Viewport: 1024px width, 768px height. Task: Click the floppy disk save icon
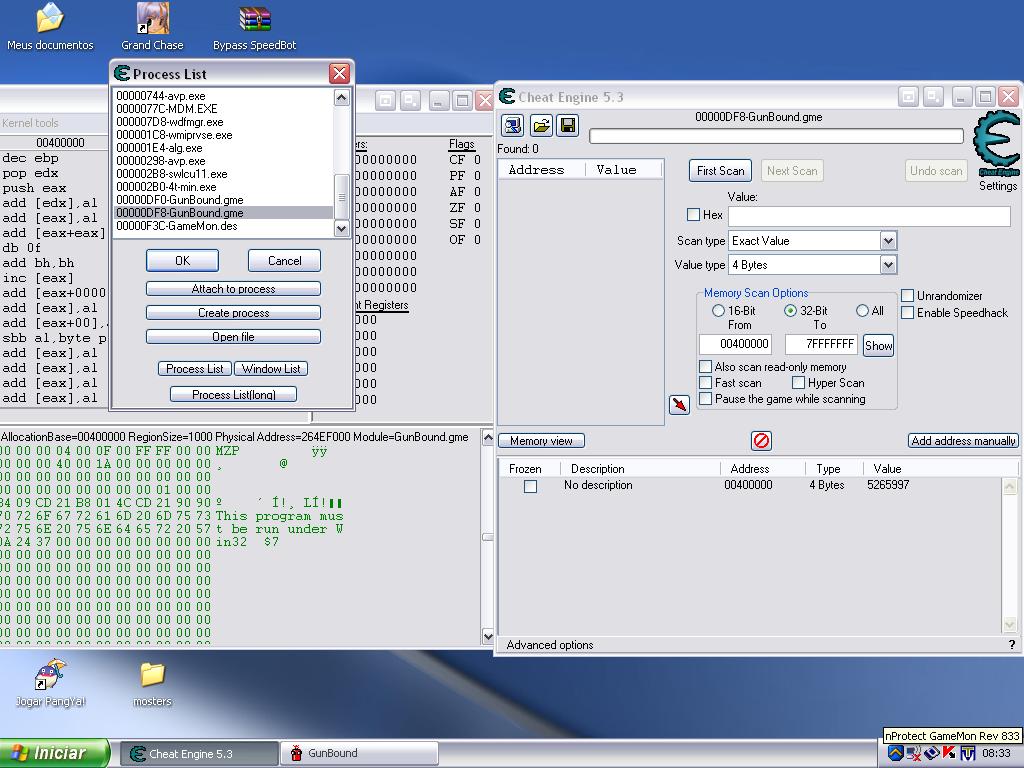[568, 125]
